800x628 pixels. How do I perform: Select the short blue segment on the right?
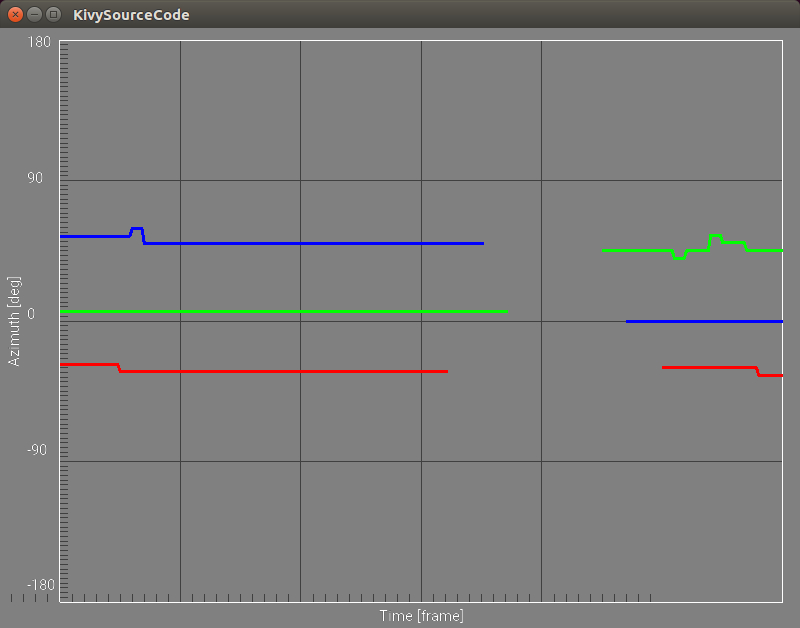pyautogui.click(x=700, y=322)
